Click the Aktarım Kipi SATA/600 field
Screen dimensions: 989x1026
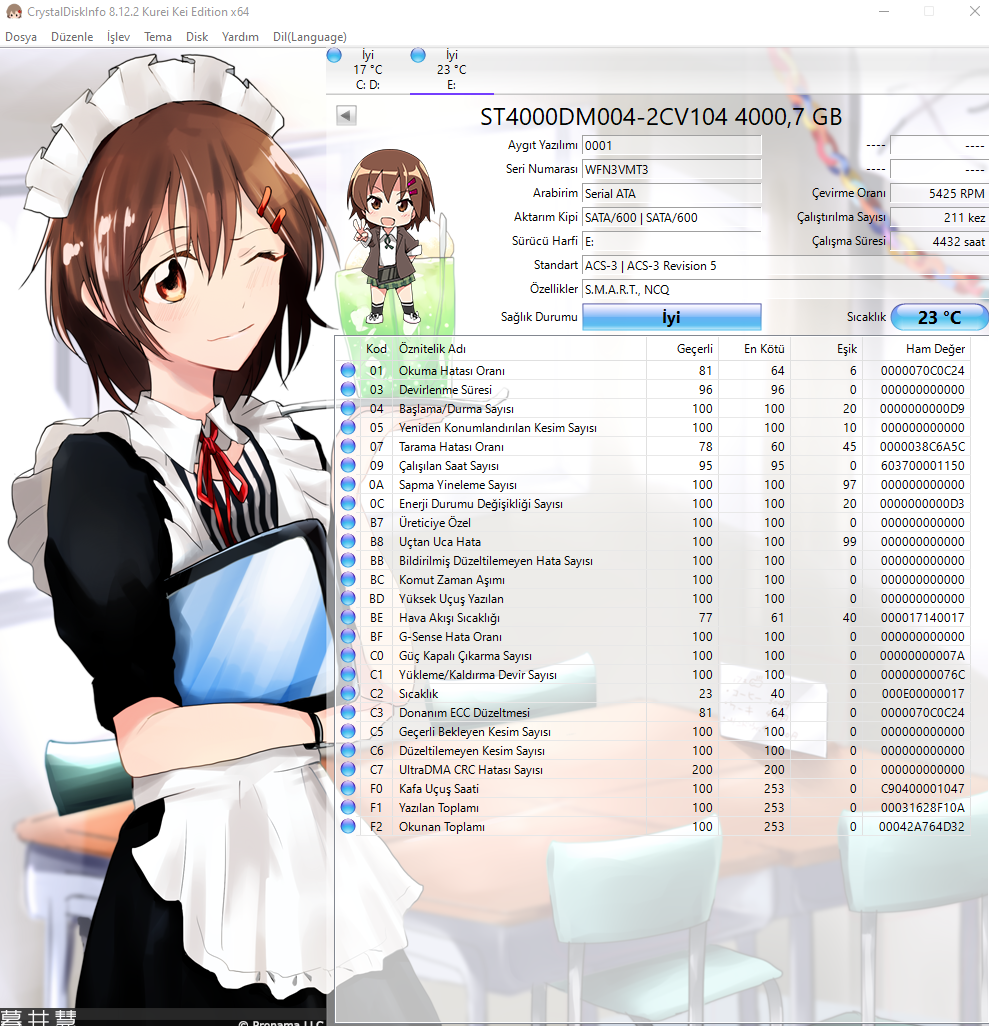(672, 217)
